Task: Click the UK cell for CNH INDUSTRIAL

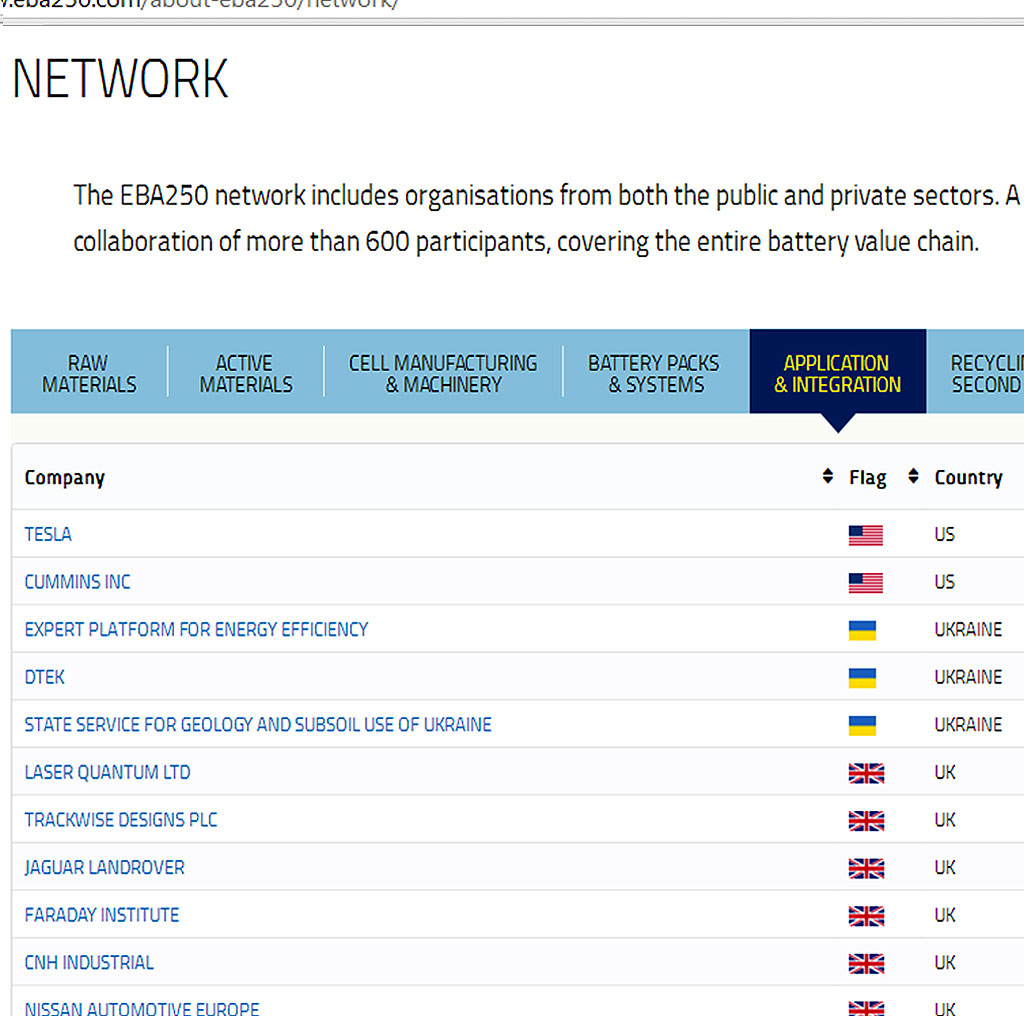Action: (944, 963)
